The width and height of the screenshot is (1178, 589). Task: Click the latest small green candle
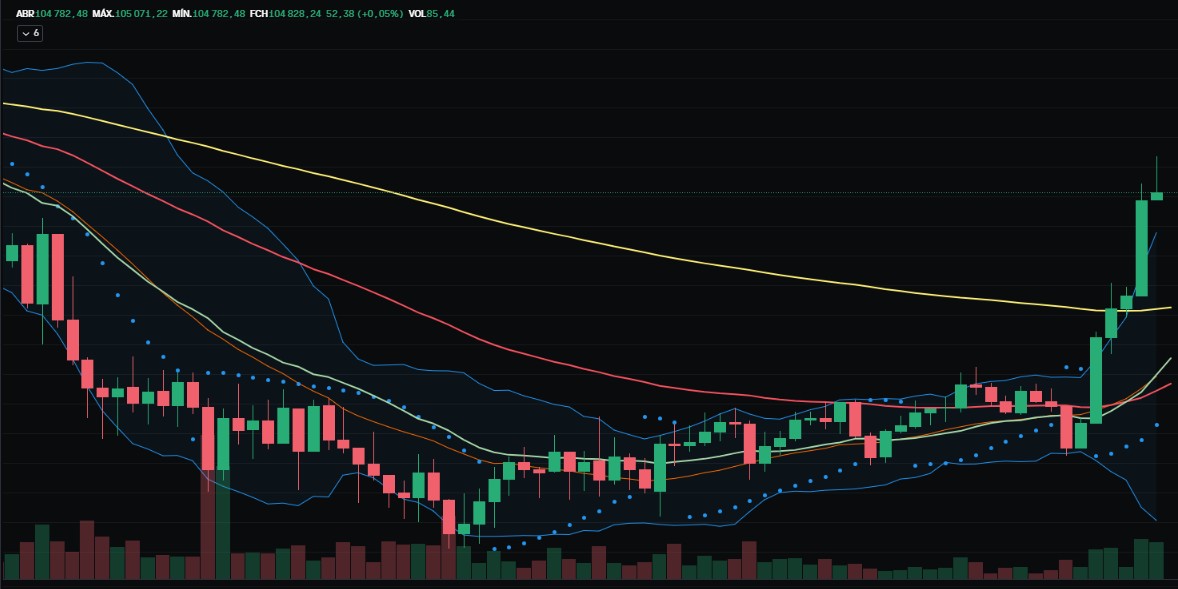tap(1156, 196)
